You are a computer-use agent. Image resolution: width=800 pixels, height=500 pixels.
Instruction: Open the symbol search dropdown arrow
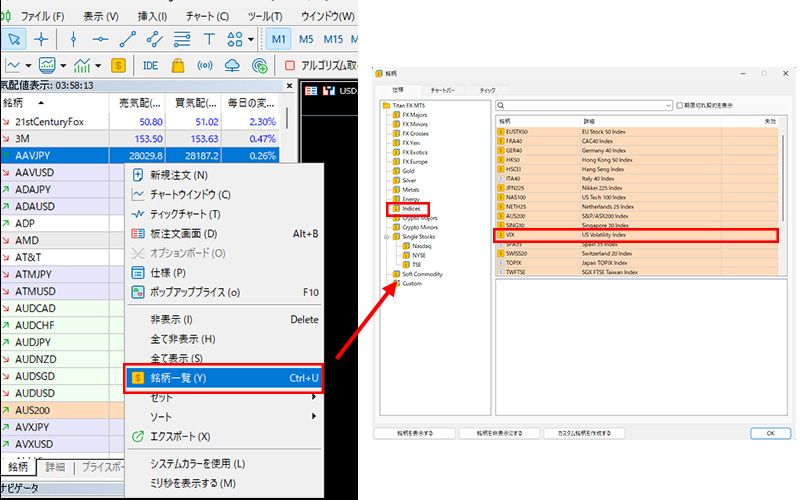pyautogui.click(x=668, y=105)
